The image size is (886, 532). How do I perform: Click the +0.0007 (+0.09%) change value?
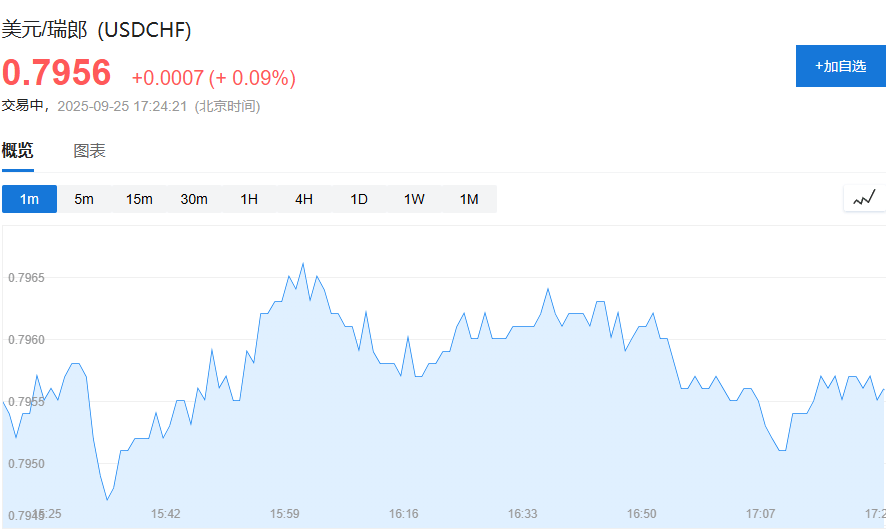[213, 78]
